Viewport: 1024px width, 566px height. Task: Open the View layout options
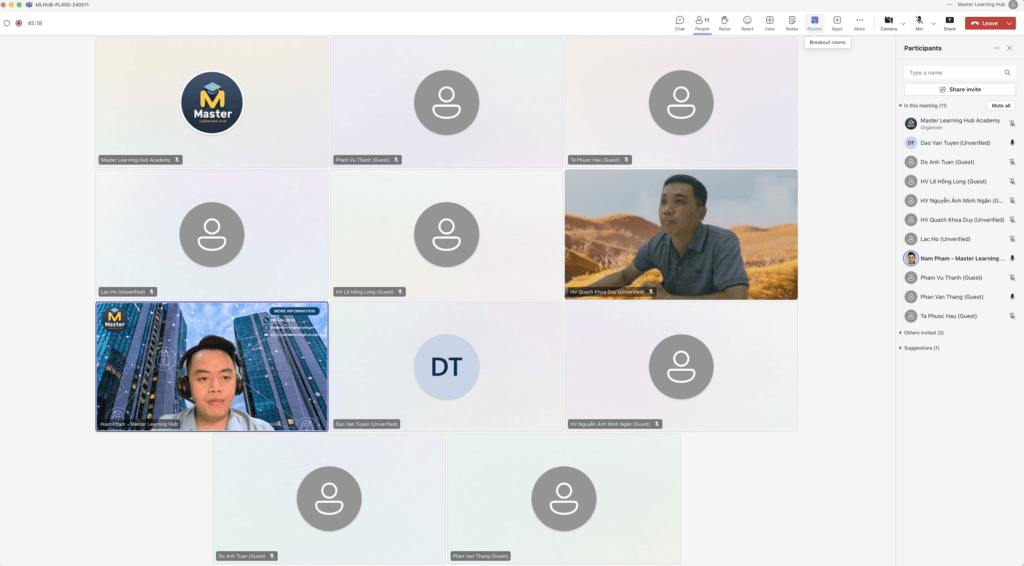click(x=769, y=23)
